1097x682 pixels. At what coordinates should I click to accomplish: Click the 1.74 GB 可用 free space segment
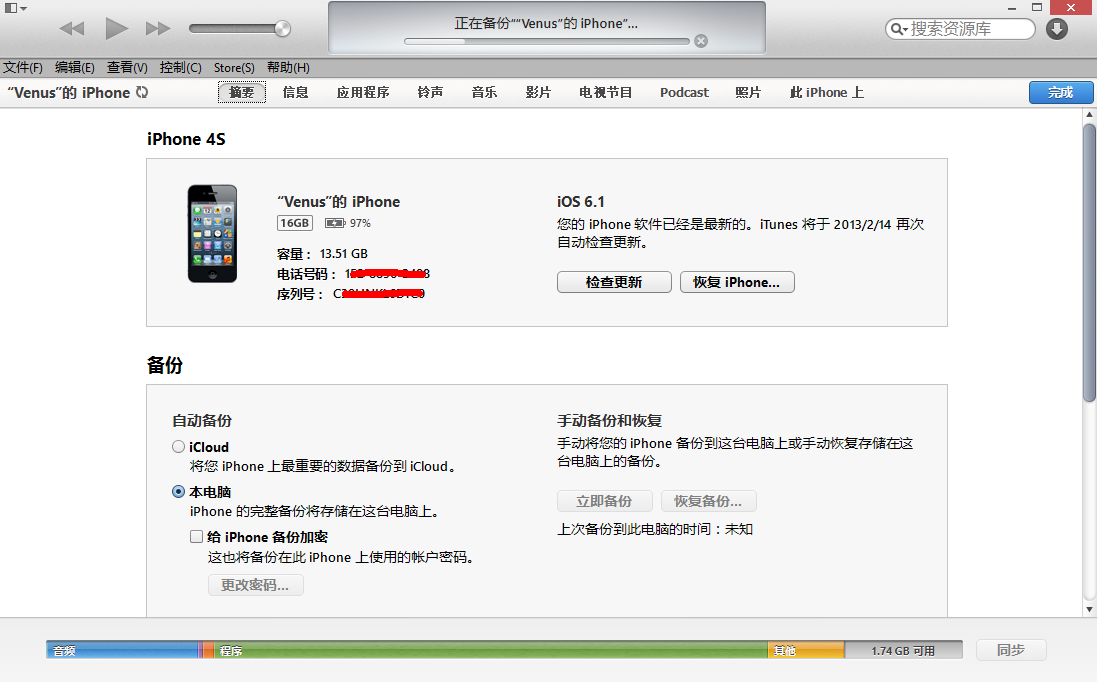tap(903, 650)
